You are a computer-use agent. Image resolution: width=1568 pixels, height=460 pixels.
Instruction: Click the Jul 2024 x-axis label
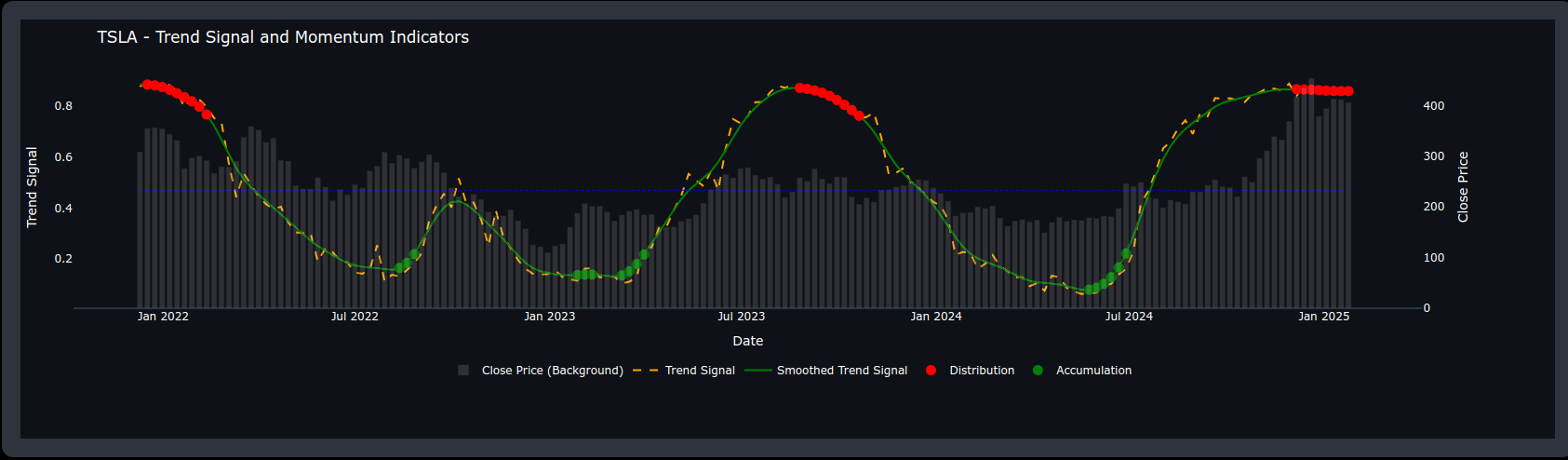pos(1129,317)
